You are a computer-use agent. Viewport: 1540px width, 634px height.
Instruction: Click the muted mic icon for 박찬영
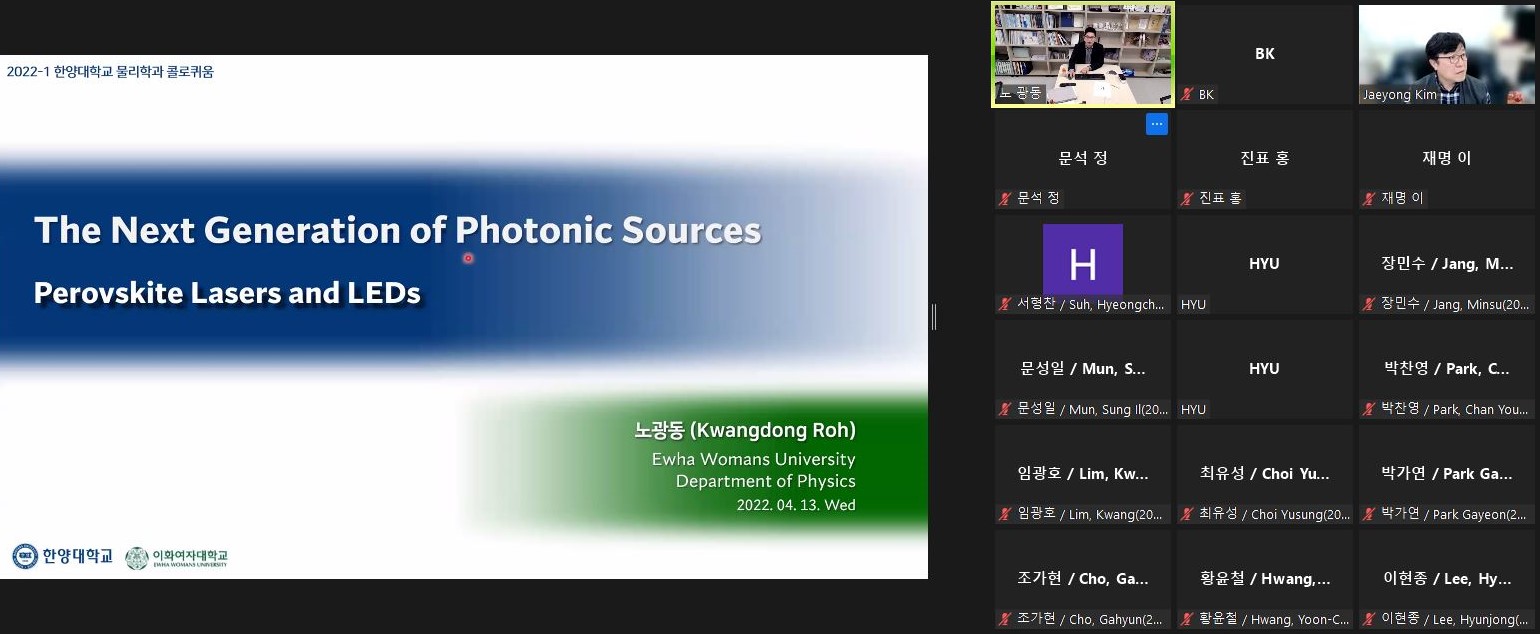(1369, 409)
